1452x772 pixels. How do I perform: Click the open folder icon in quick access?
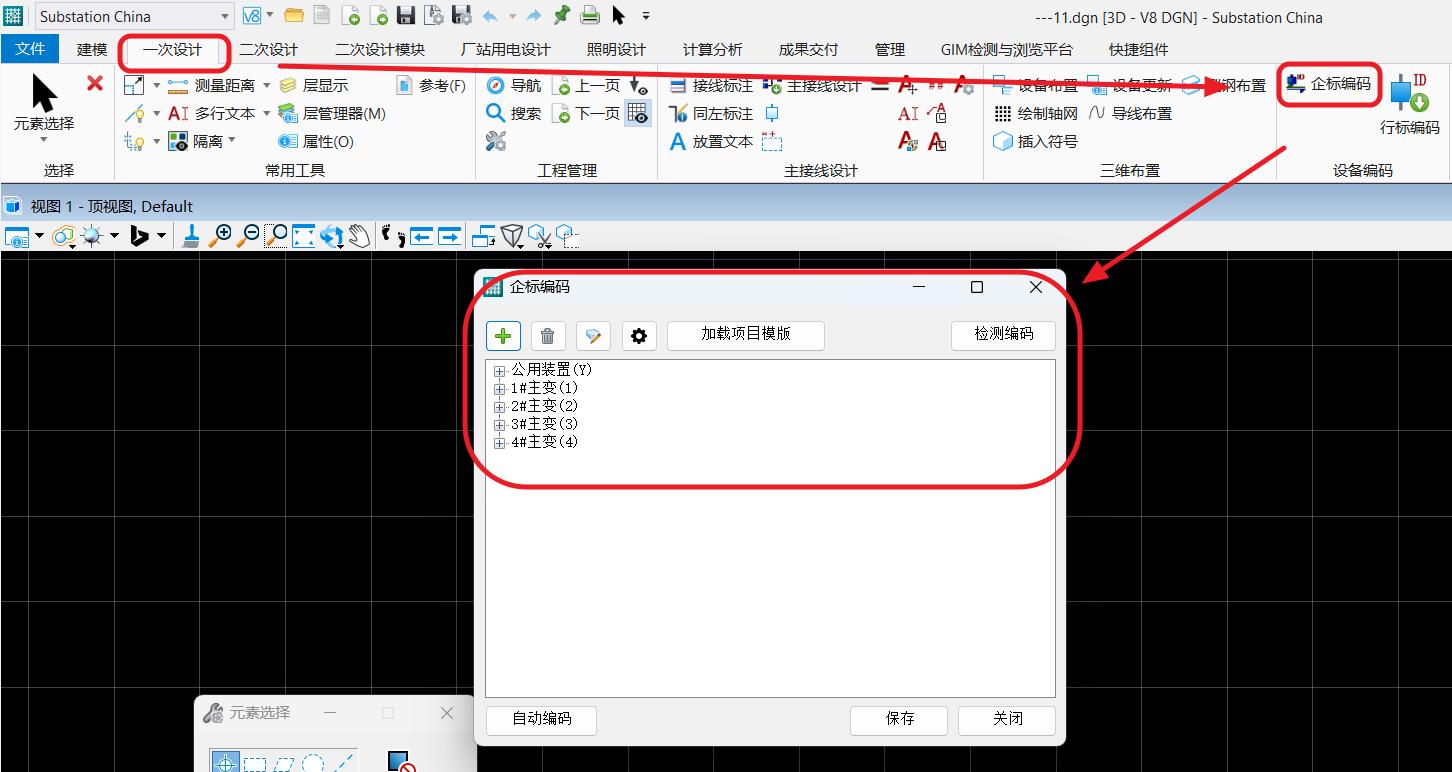294,16
